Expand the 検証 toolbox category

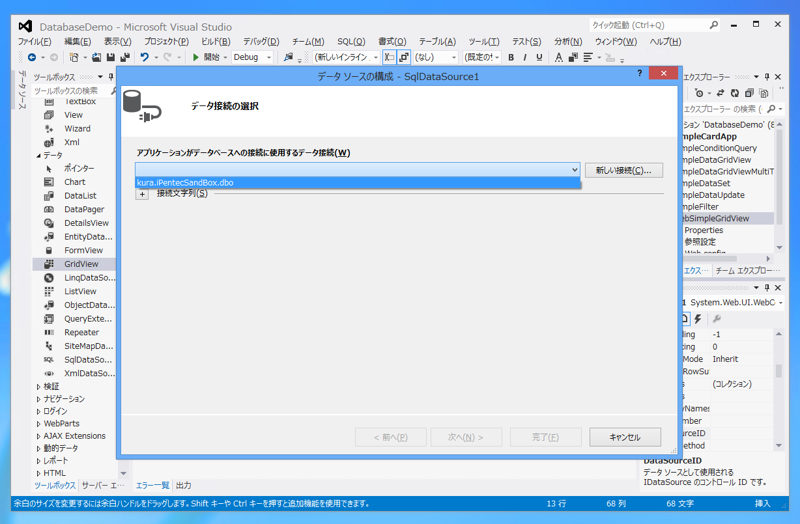click(x=39, y=387)
